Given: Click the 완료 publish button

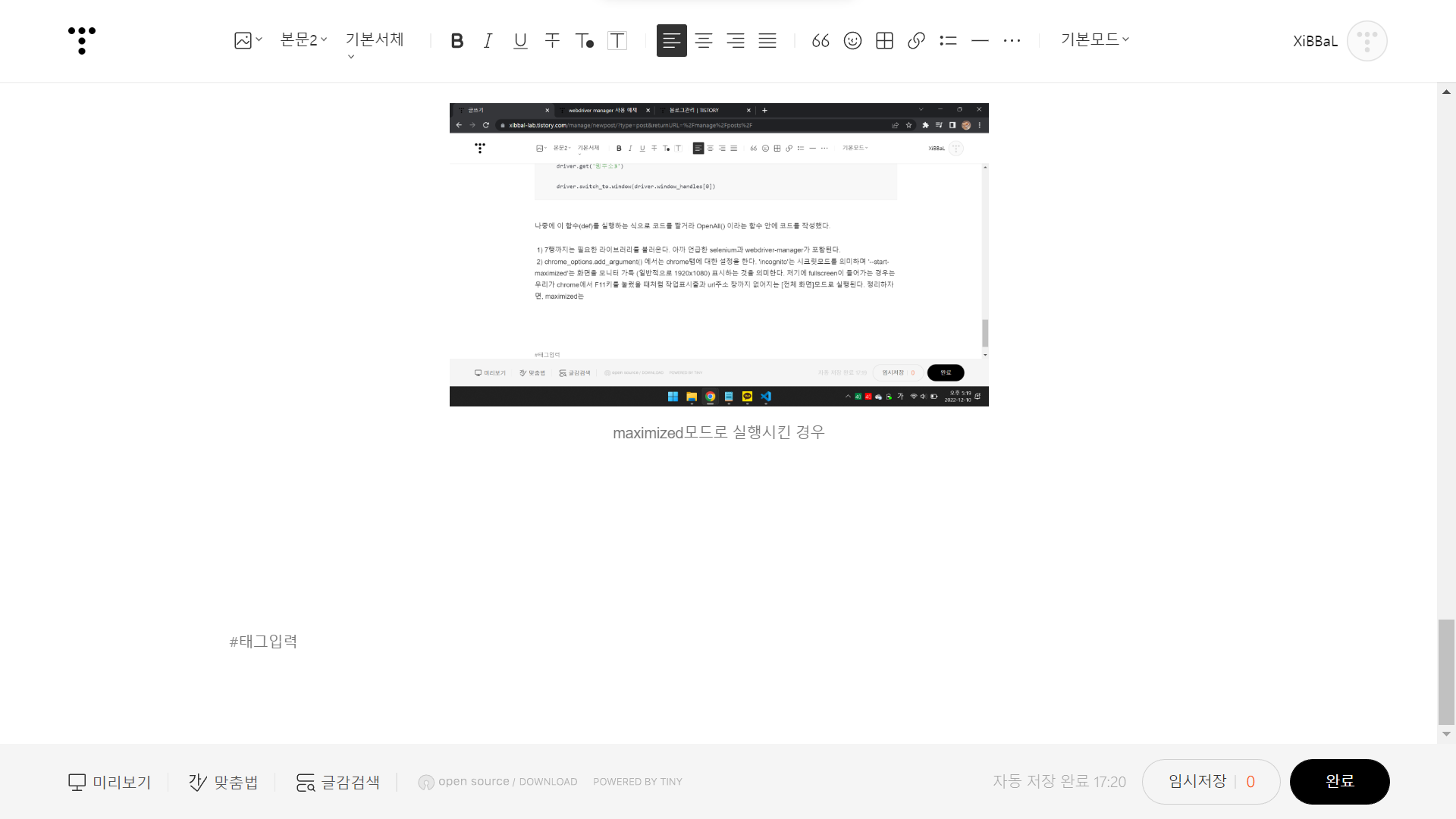Looking at the screenshot, I should 1339,781.
